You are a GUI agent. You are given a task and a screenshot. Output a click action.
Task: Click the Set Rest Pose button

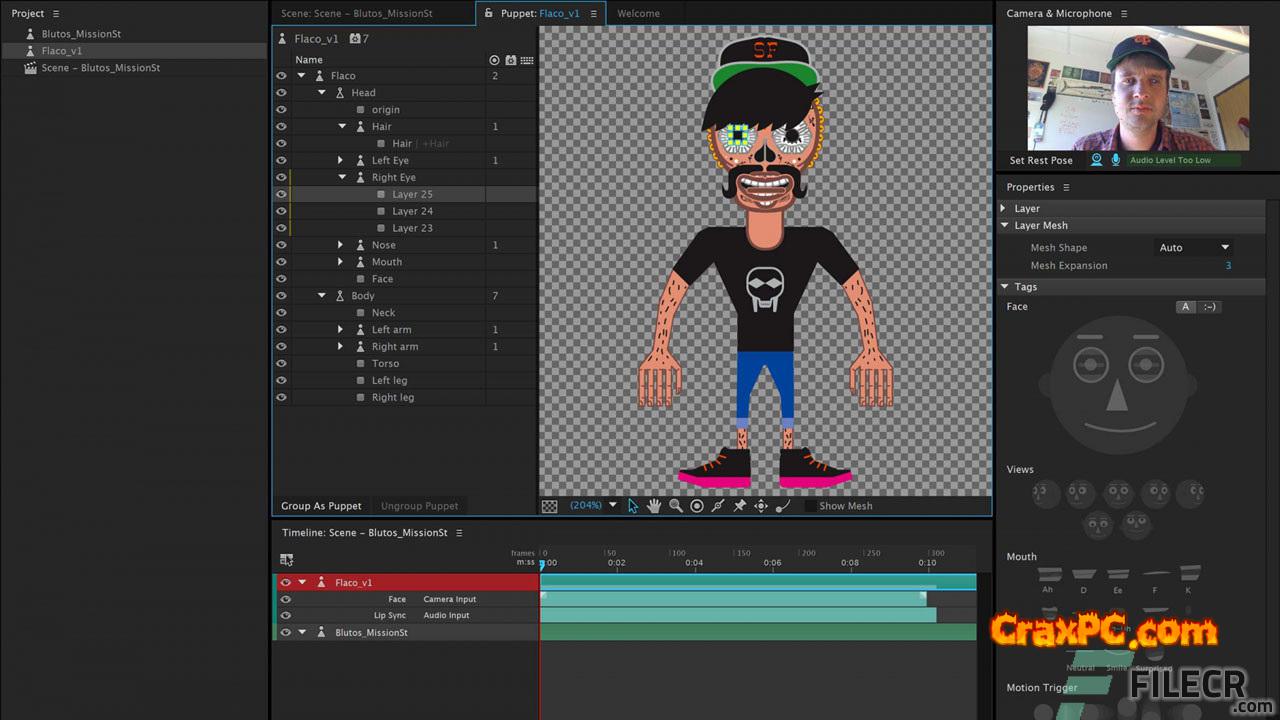(1040, 160)
